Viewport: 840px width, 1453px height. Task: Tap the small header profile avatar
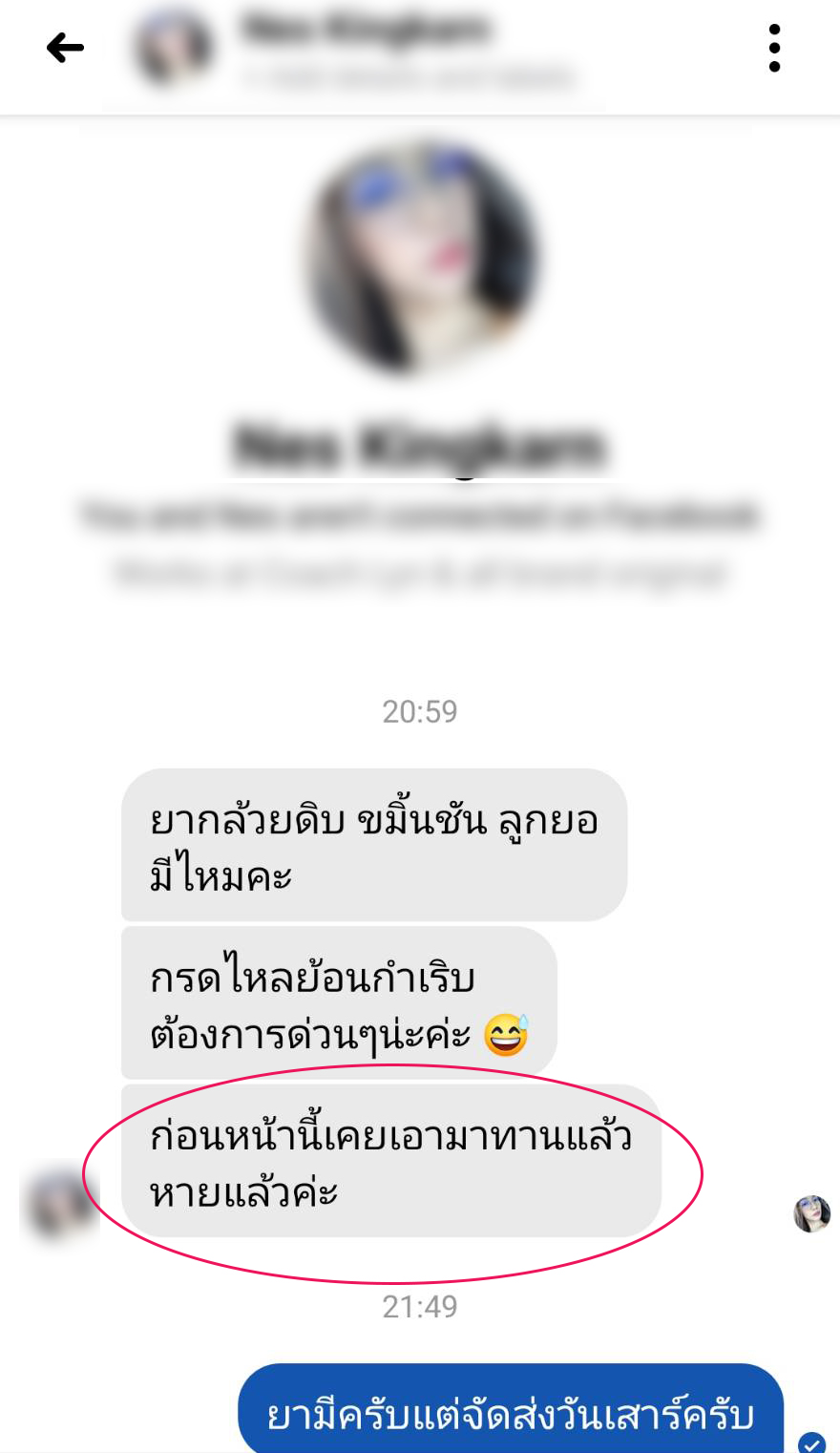[x=173, y=48]
